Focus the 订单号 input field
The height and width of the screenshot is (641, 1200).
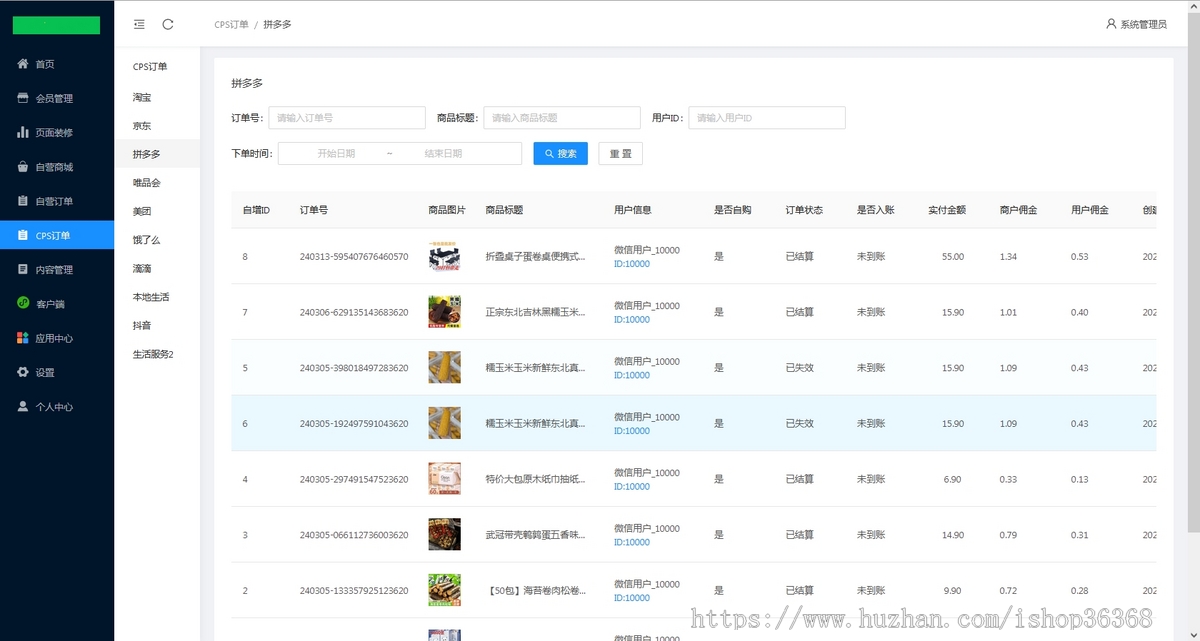coord(347,118)
